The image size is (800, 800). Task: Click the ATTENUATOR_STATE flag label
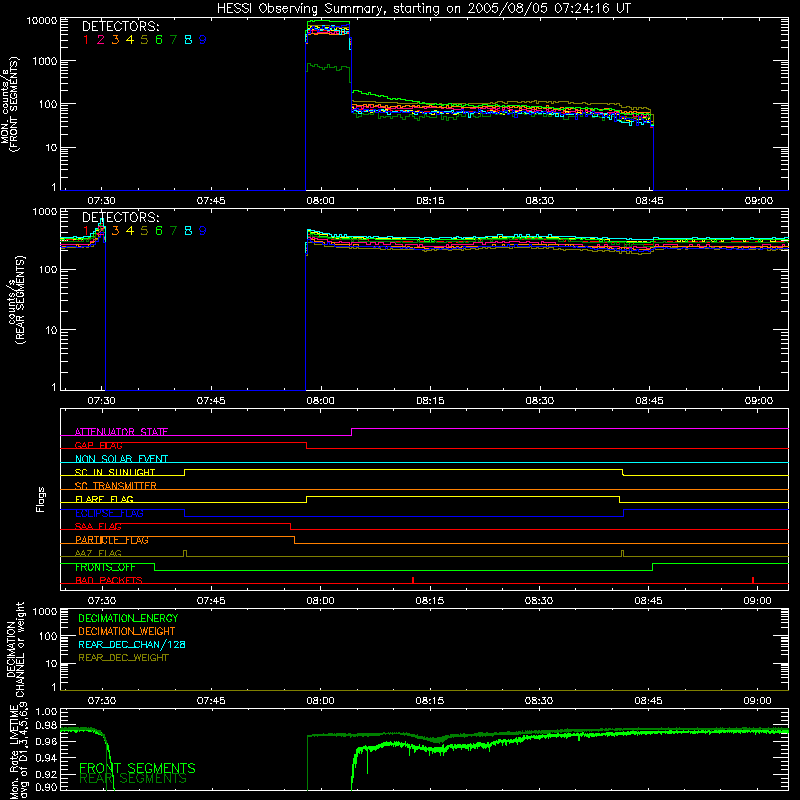click(121, 432)
